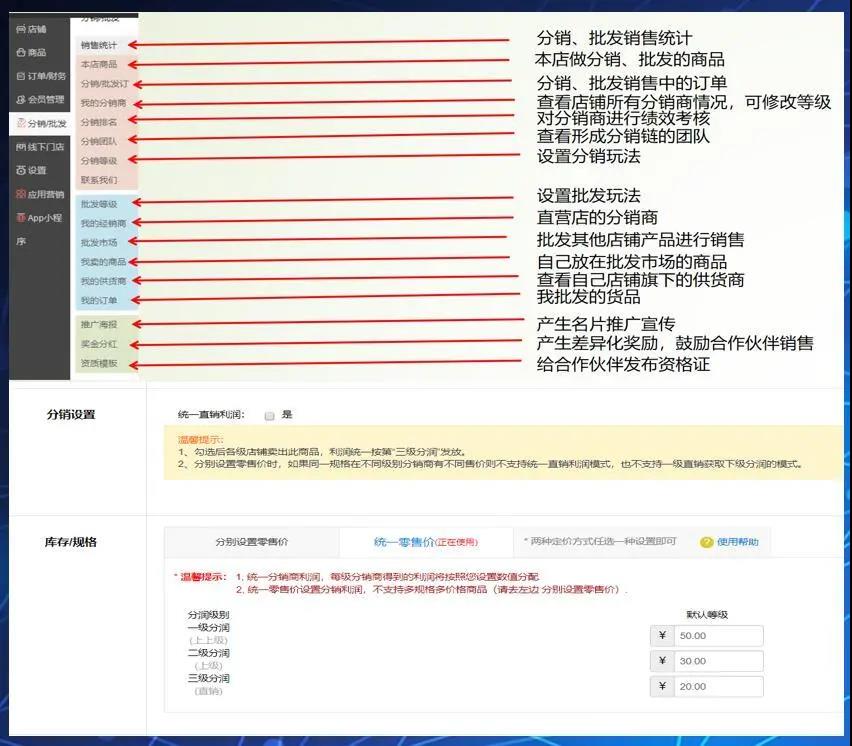Image resolution: width=852 pixels, height=746 pixels.
Task: Enable the 统一直销利润 checkbox
Action: coord(269,415)
